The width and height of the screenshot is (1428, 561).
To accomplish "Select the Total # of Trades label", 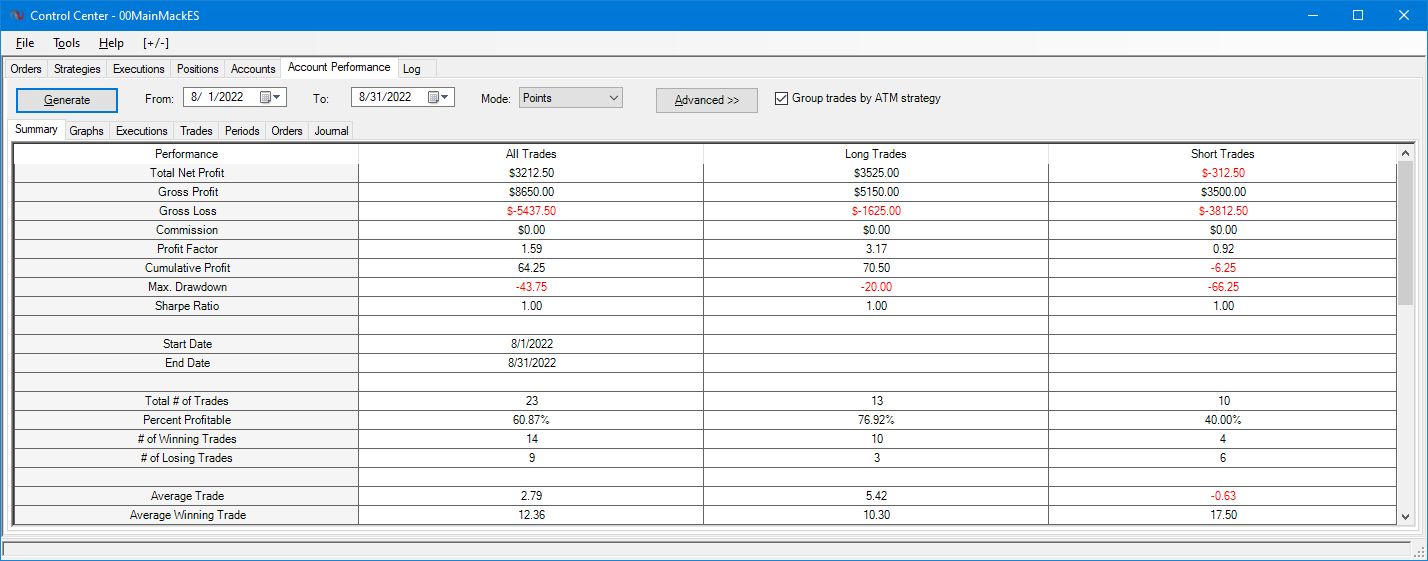I will click(x=186, y=401).
